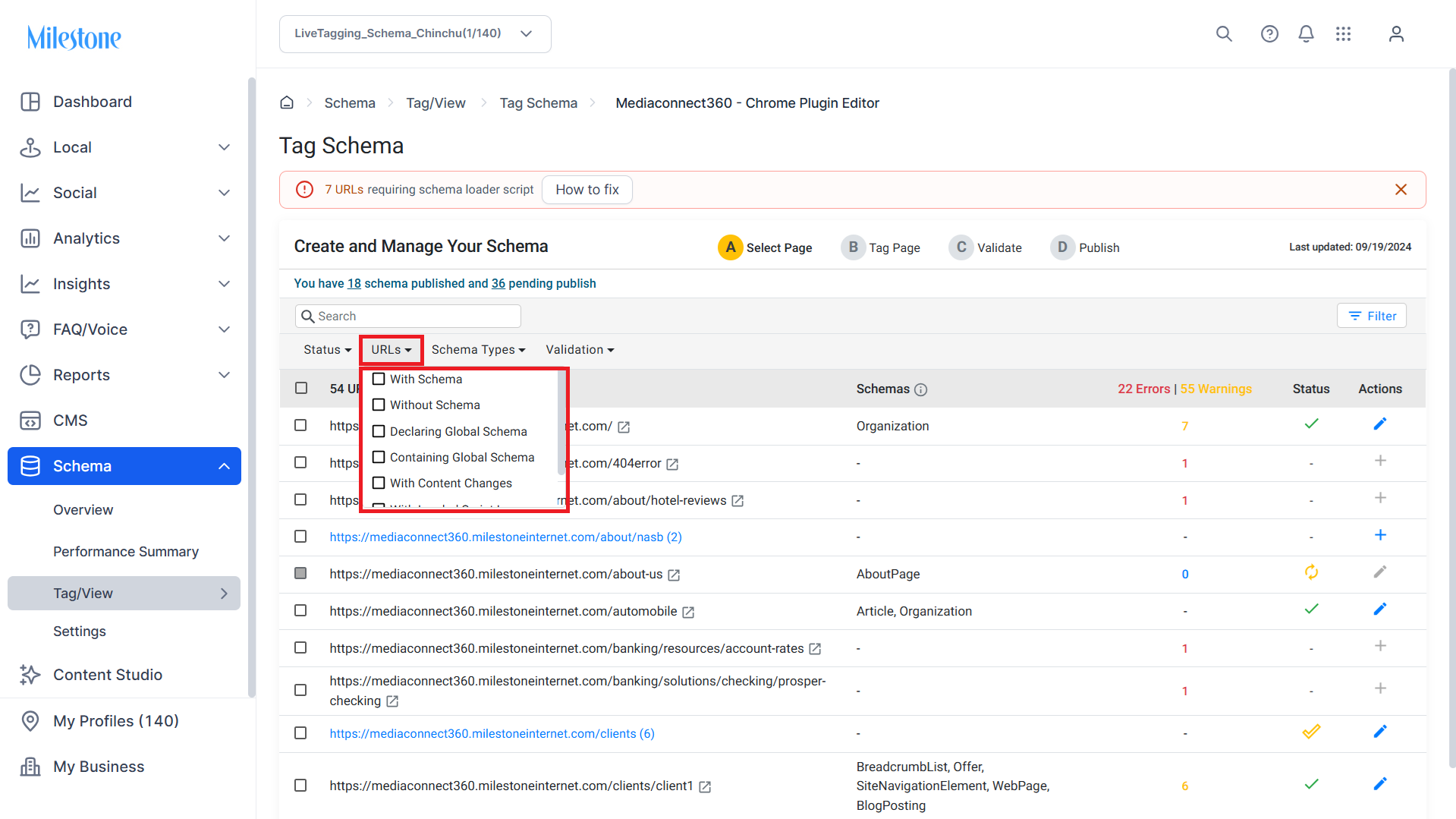Click the main page vertical scrollbar
The image size is (1456, 819).
pyautogui.click(x=1451, y=417)
